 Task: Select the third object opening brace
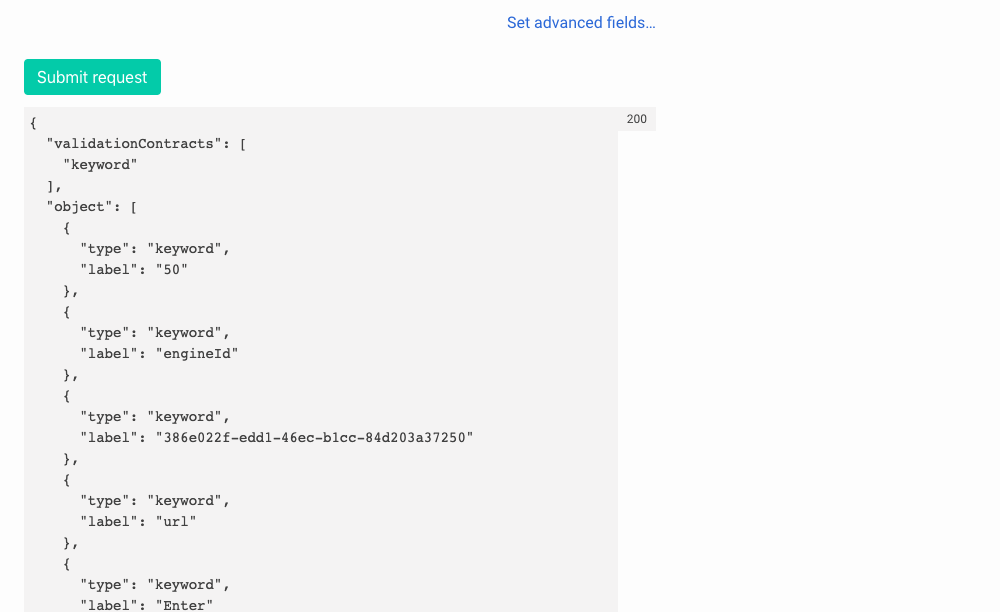click(x=66, y=395)
